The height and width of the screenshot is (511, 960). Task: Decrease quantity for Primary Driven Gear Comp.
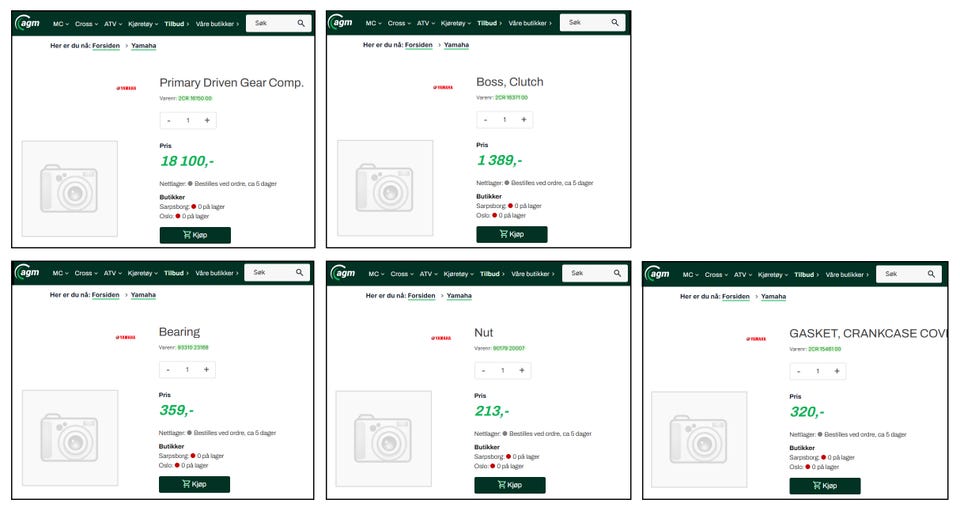(169, 121)
